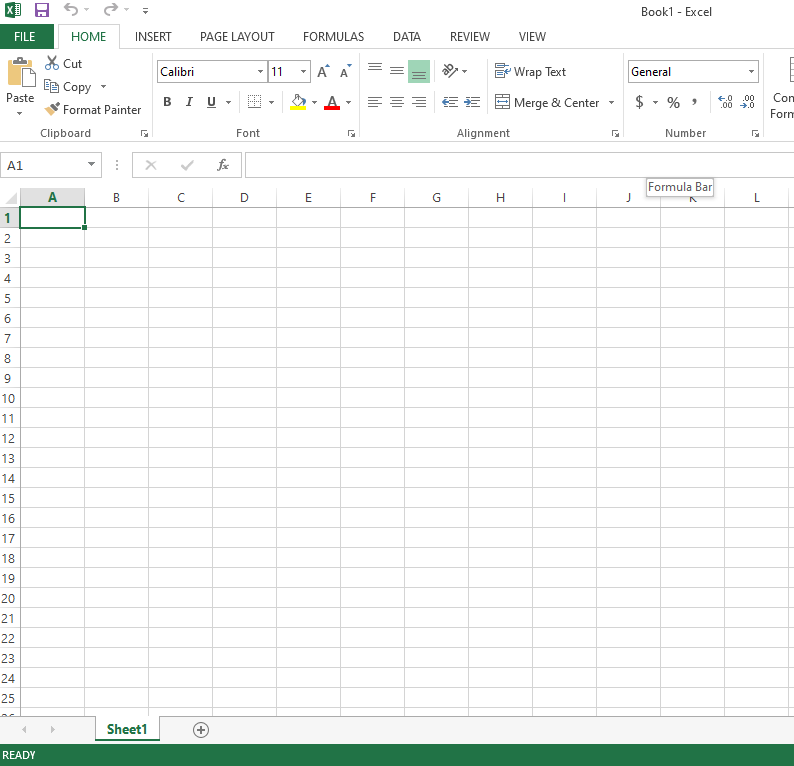Image resolution: width=794 pixels, height=766 pixels.
Task: Toggle Bold formatting
Action: [167, 102]
